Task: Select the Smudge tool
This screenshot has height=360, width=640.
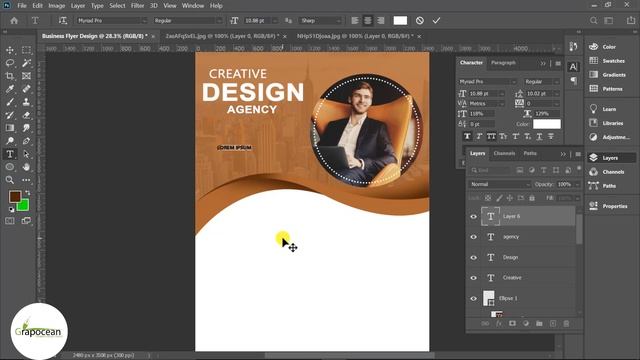Action: point(26,128)
